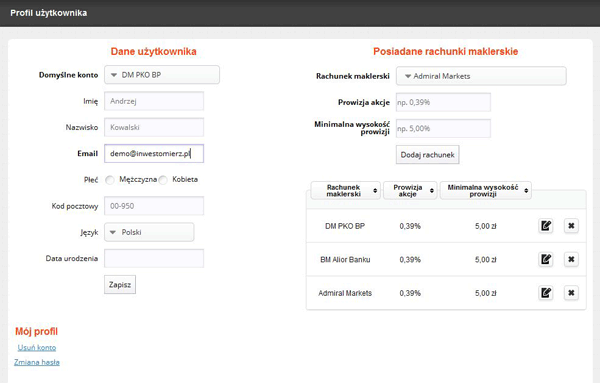The image size is (600, 383).
Task: Click the 5,00 zł value in BM Alior Banku row
Action: (486, 259)
